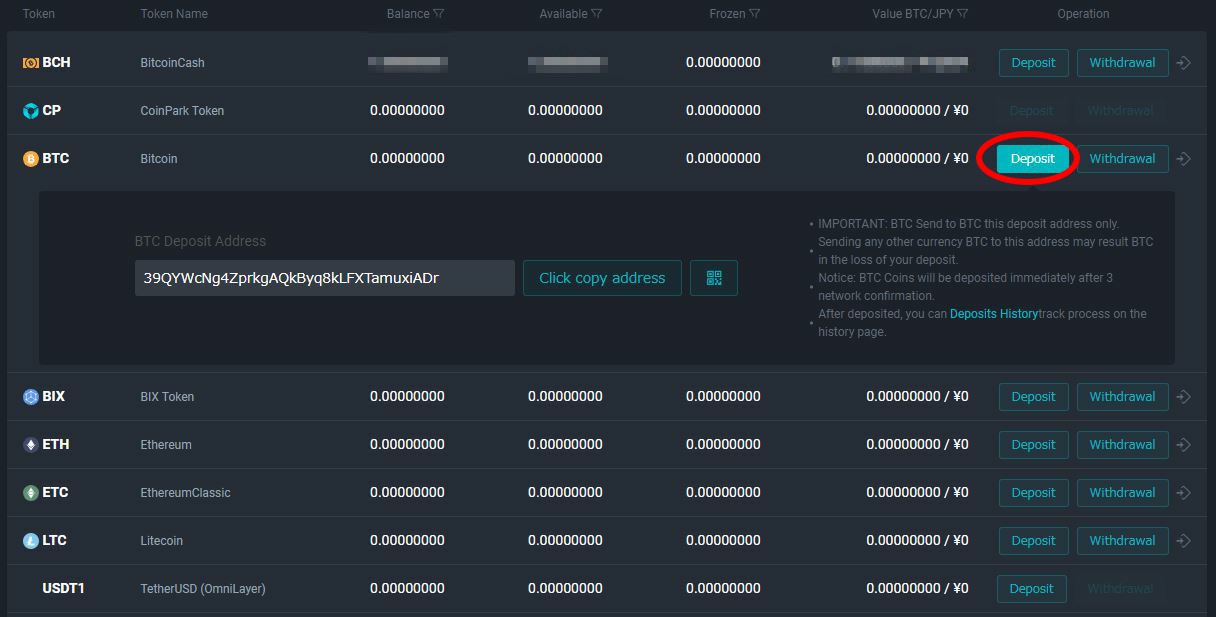Click the arrow icon ending the ETC row
The height and width of the screenshot is (617, 1216).
pos(1184,493)
